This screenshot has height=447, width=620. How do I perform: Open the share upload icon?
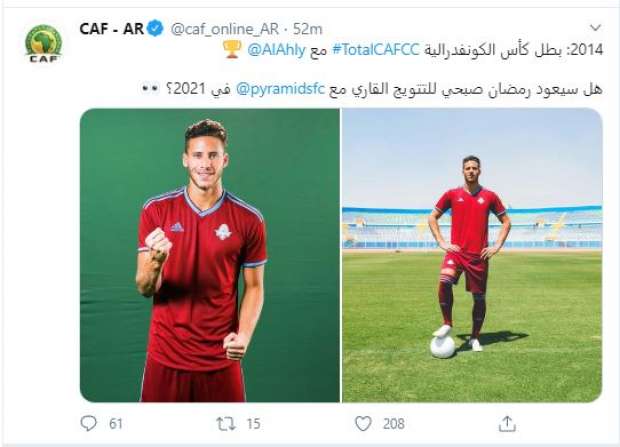click(x=507, y=424)
